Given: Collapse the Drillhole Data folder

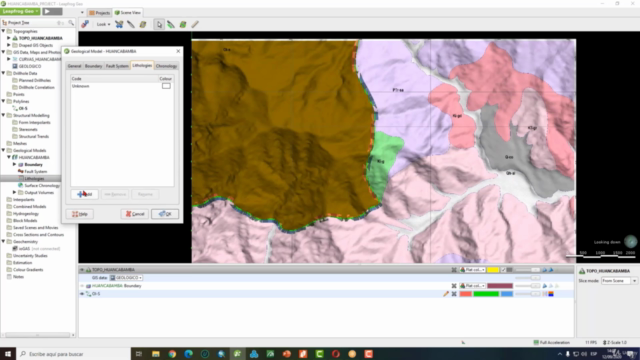Looking at the screenshot, I should pos(4,73).
